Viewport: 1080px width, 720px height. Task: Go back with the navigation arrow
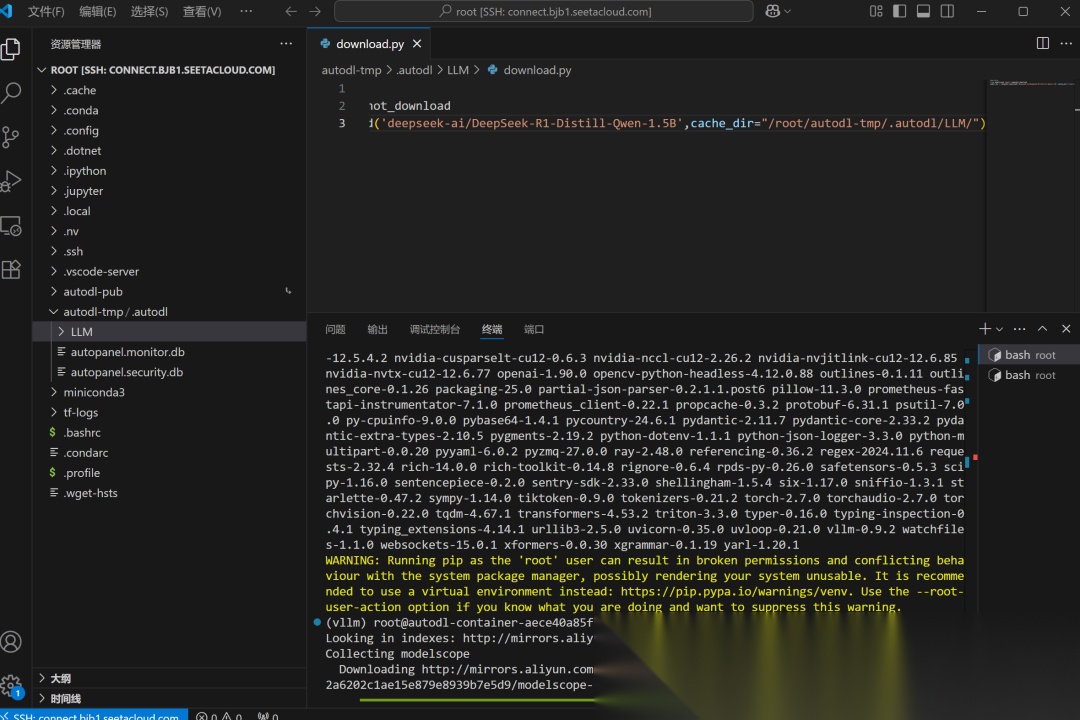[x=291, y=11]
